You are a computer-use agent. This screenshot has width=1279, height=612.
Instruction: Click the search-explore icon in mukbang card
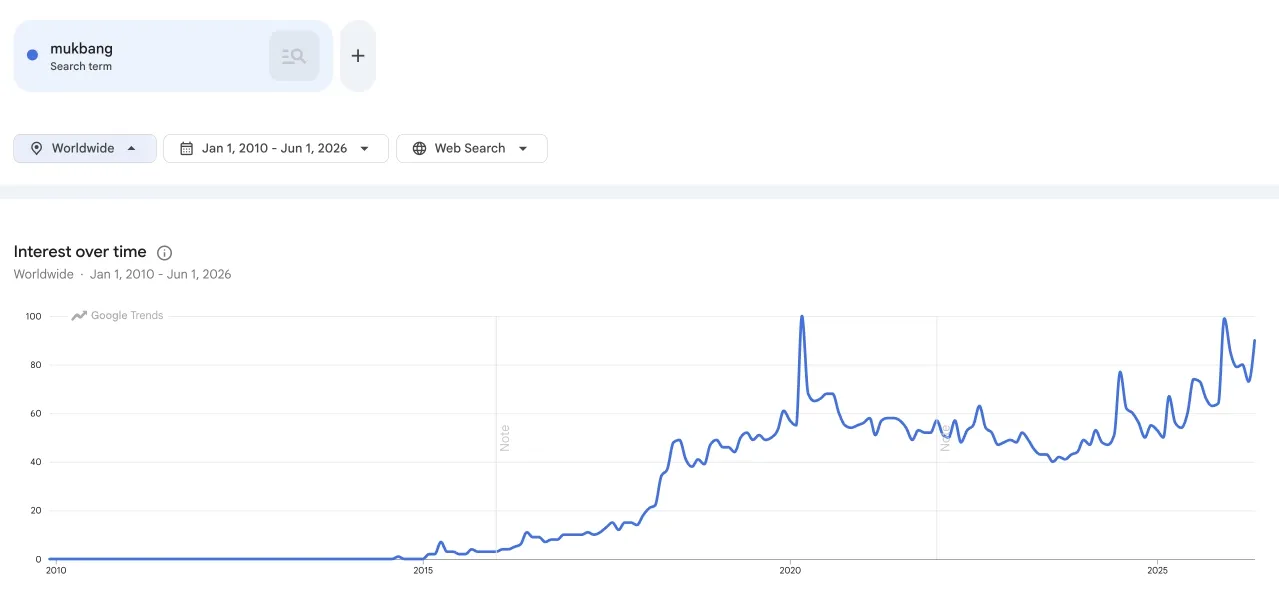[294, 56]
